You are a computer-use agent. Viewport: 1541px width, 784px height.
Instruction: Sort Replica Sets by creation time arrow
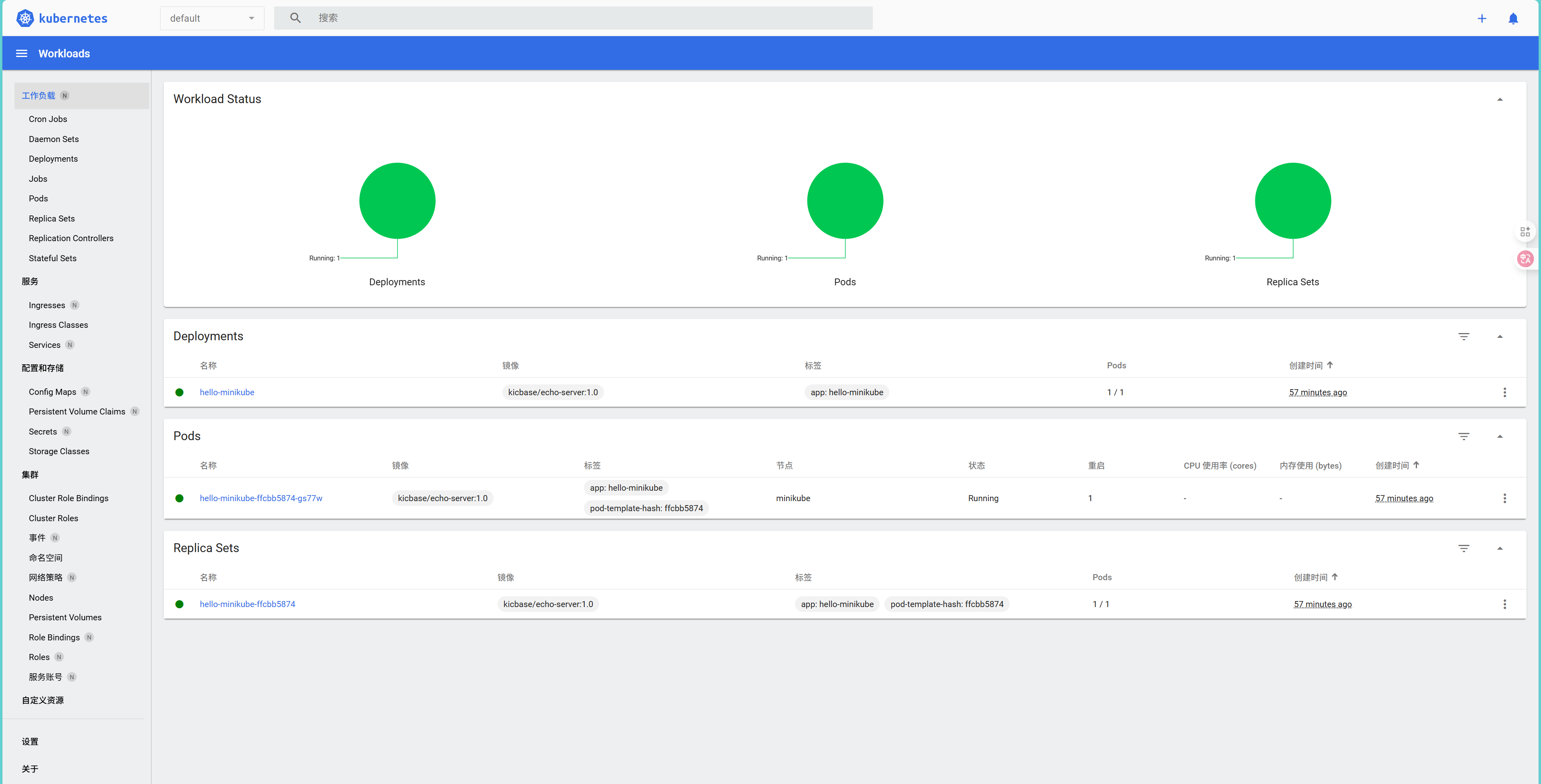[x=1335, y=577]
